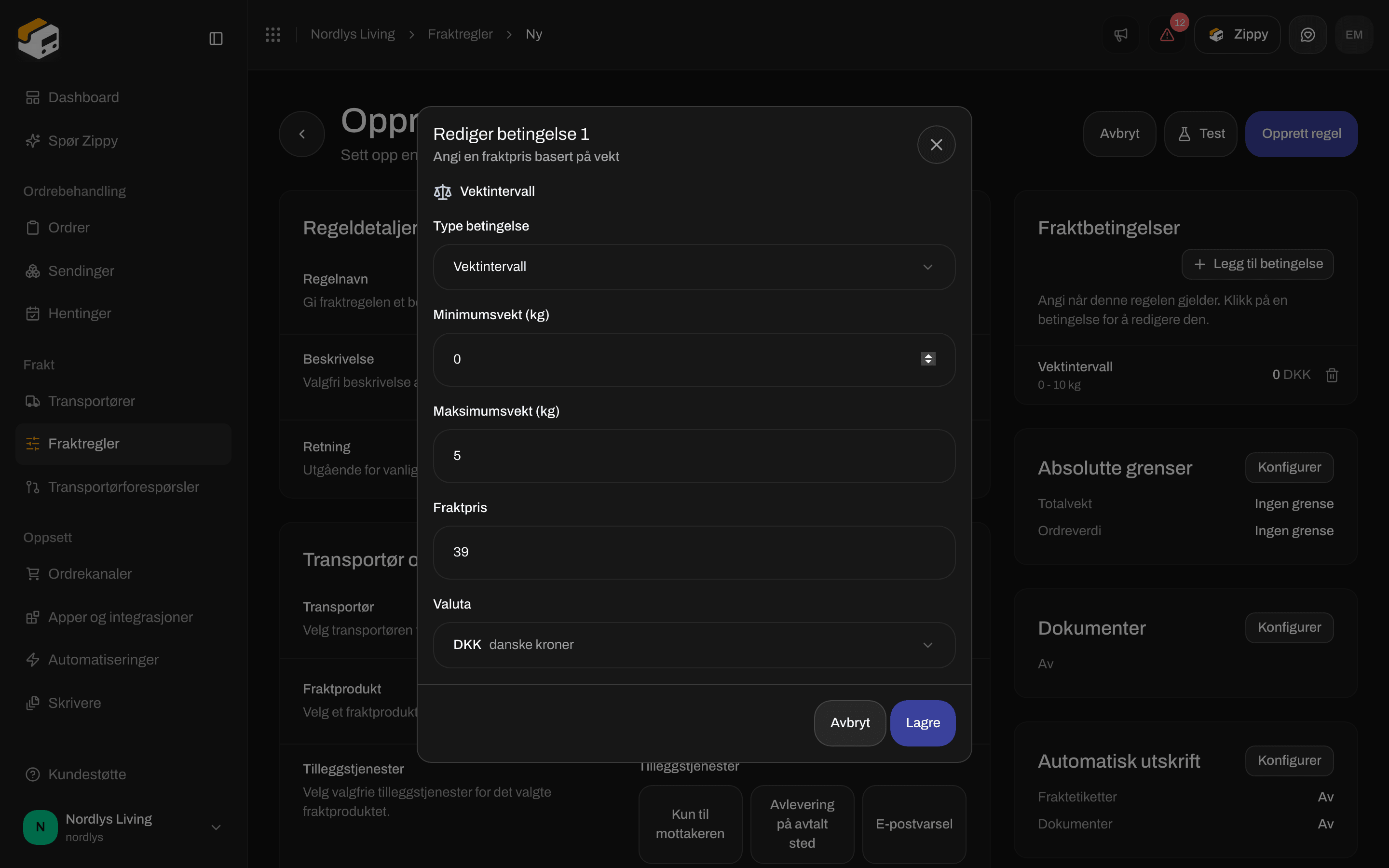Viewport: 1389px width, 868px height.
Task: Click Konfigurer for Absolutte grenser
Action: coord(1289,467)
